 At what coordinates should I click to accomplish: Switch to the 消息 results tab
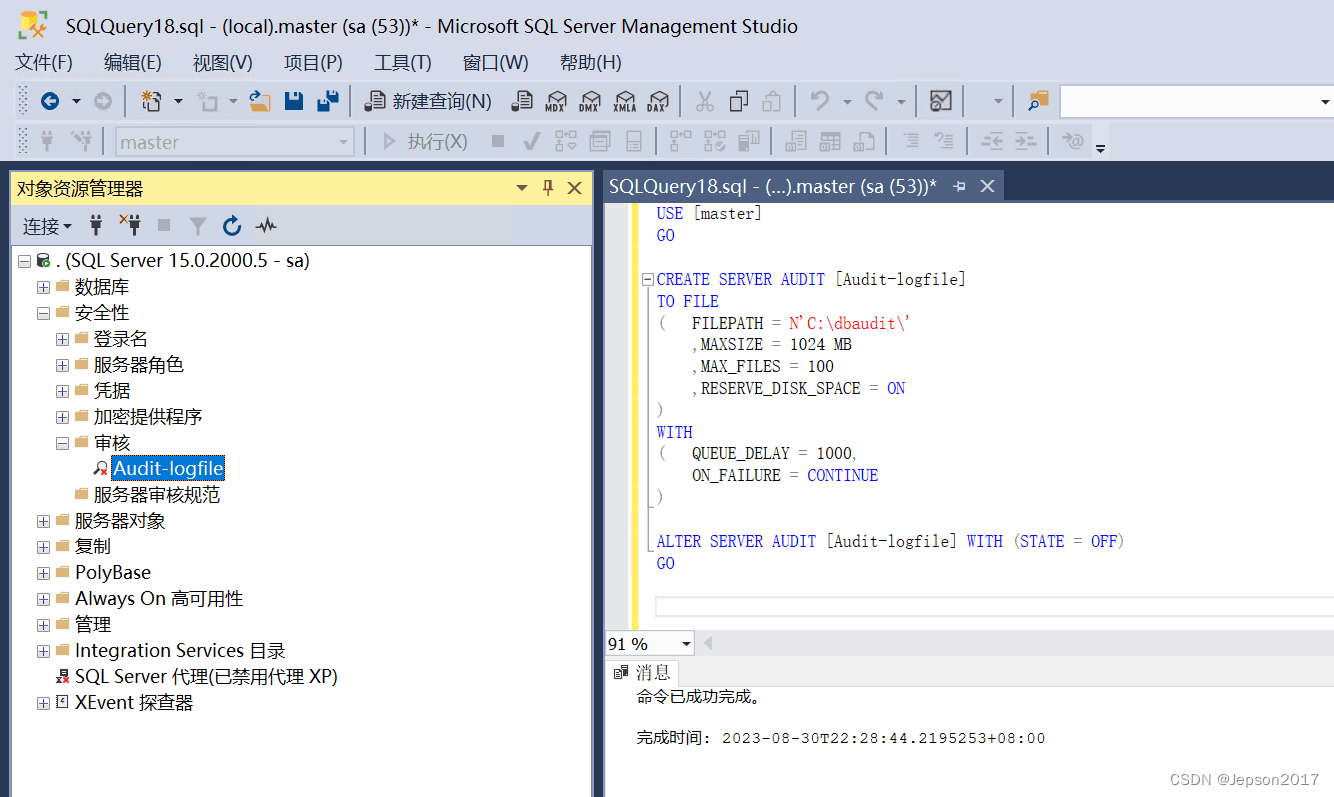643,672
